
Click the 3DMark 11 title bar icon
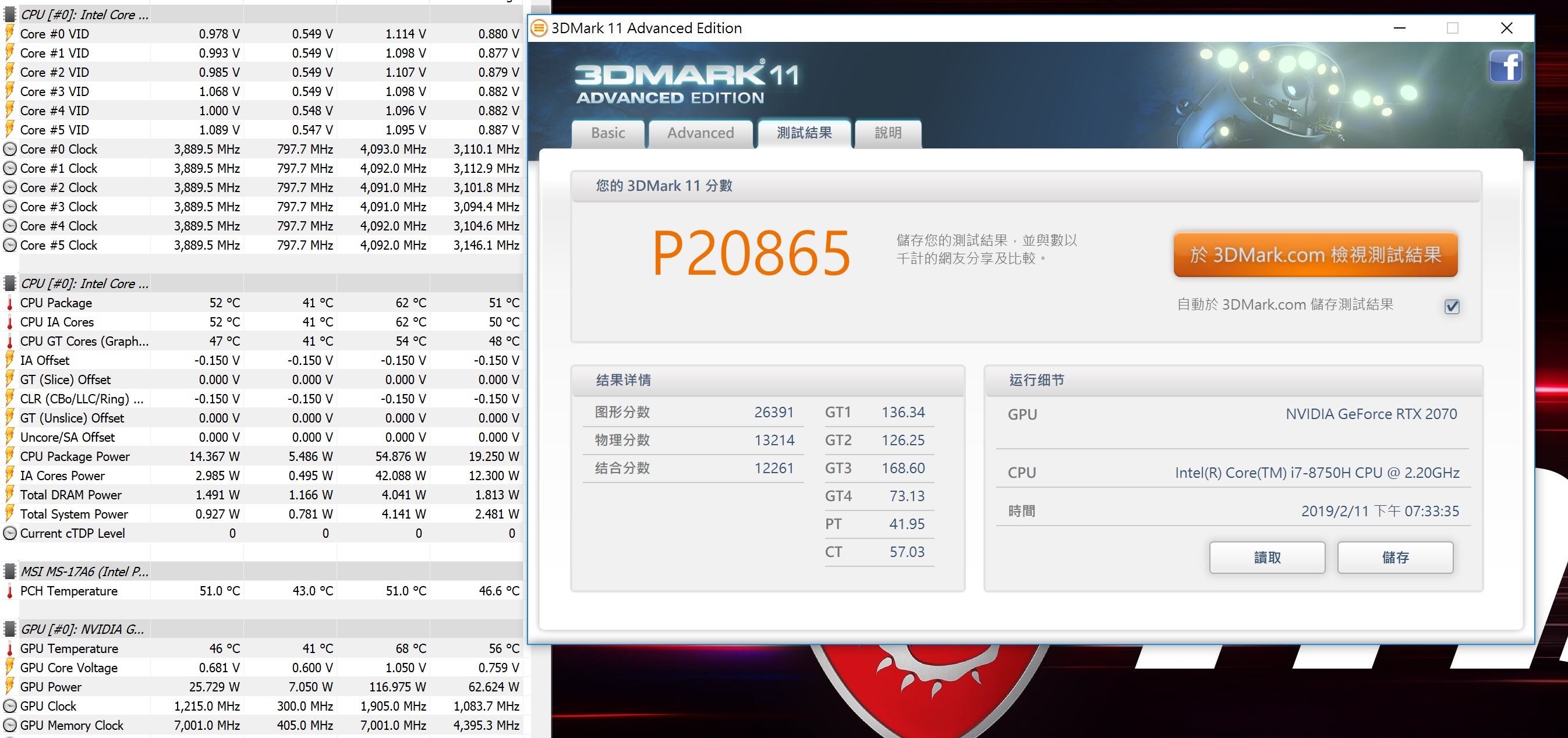tap(539, 28)
